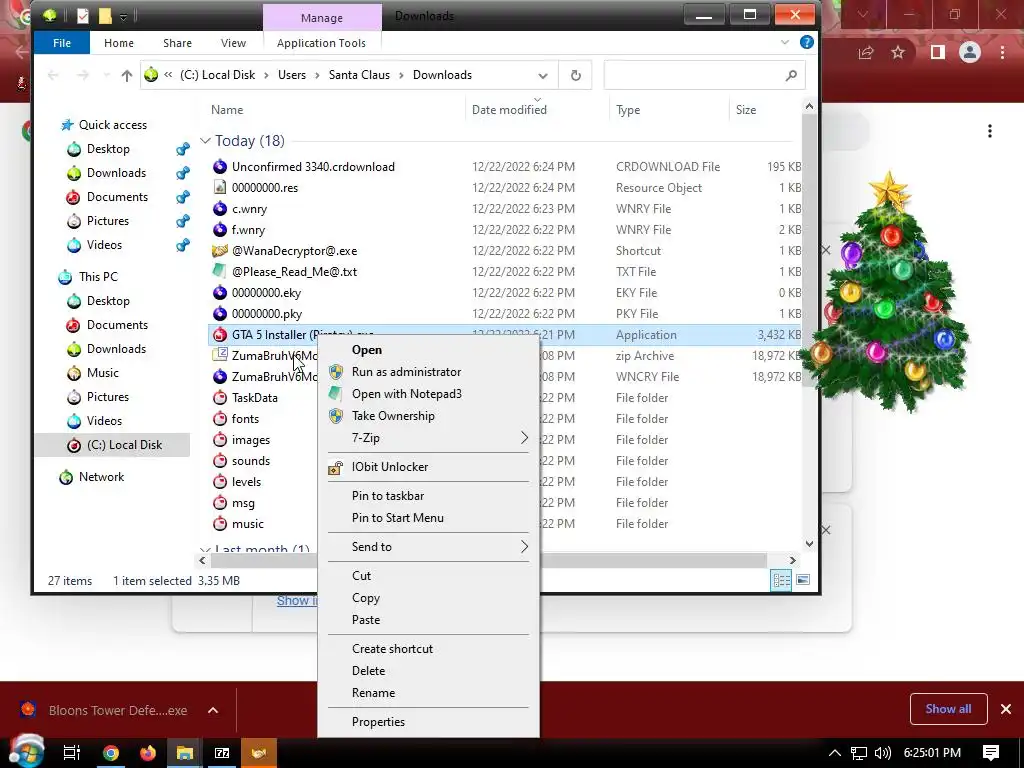The image size is (1024, 768).
Task: Click the Unconfirmed 3340.crdownload file icon
Action: pyautogui.click(x=220, y=167)
